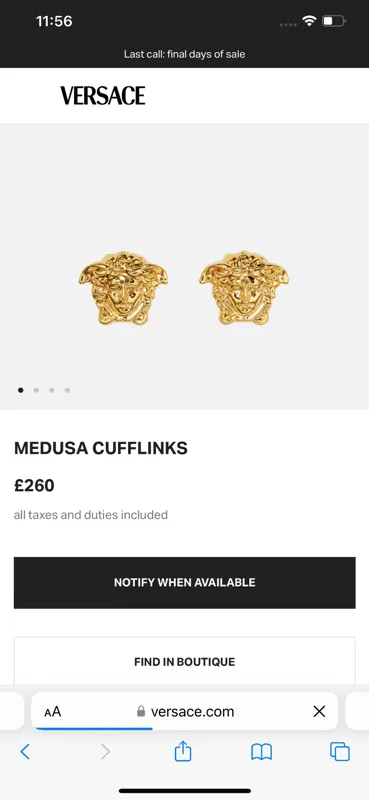Select the fourth image carousel dot
Screen dimensions: 369x800
point(67,390)
